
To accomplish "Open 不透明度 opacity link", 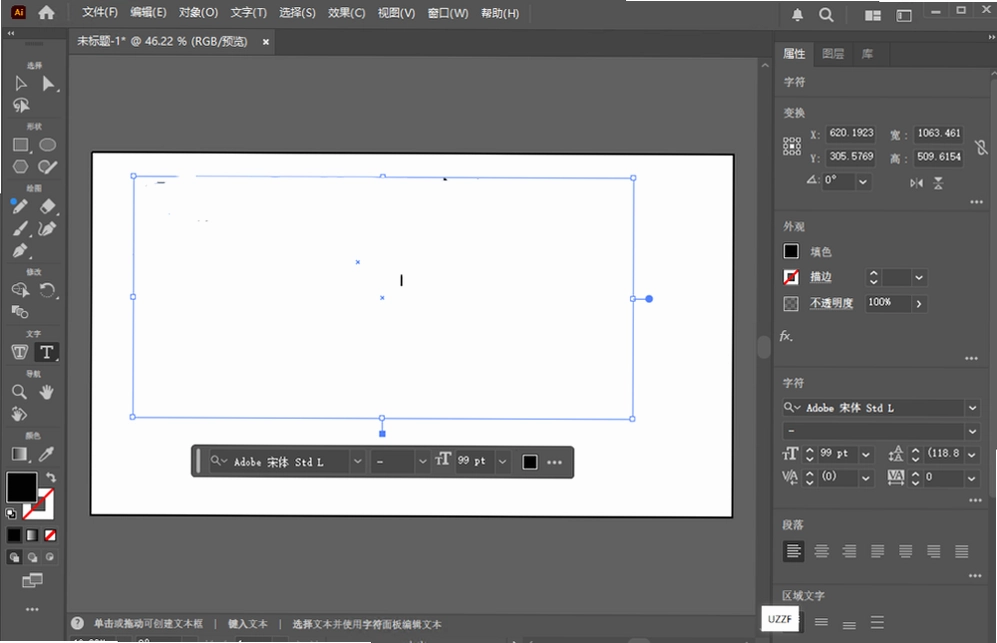I will point(831,303).
